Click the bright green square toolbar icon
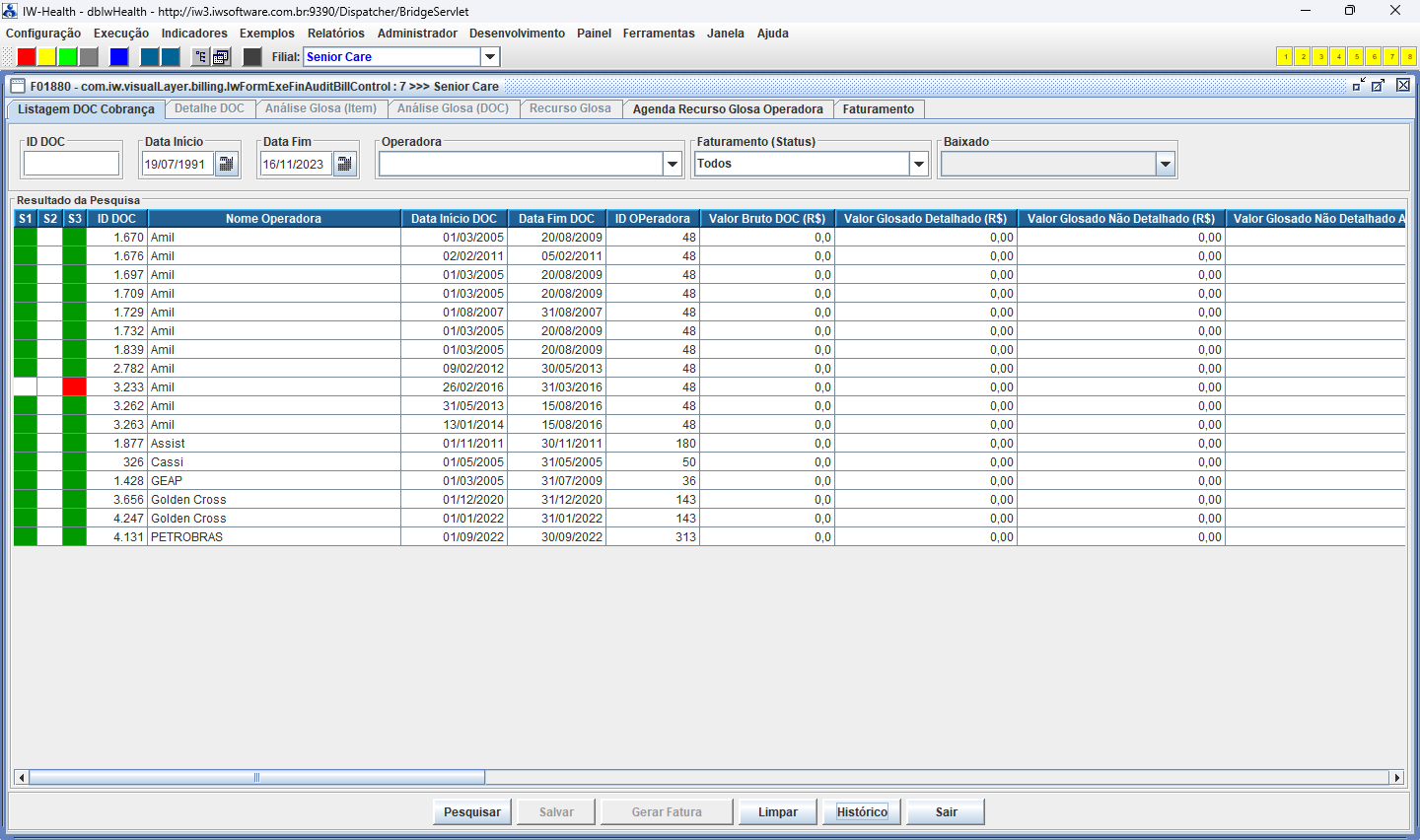 click(x=68, y=57)
